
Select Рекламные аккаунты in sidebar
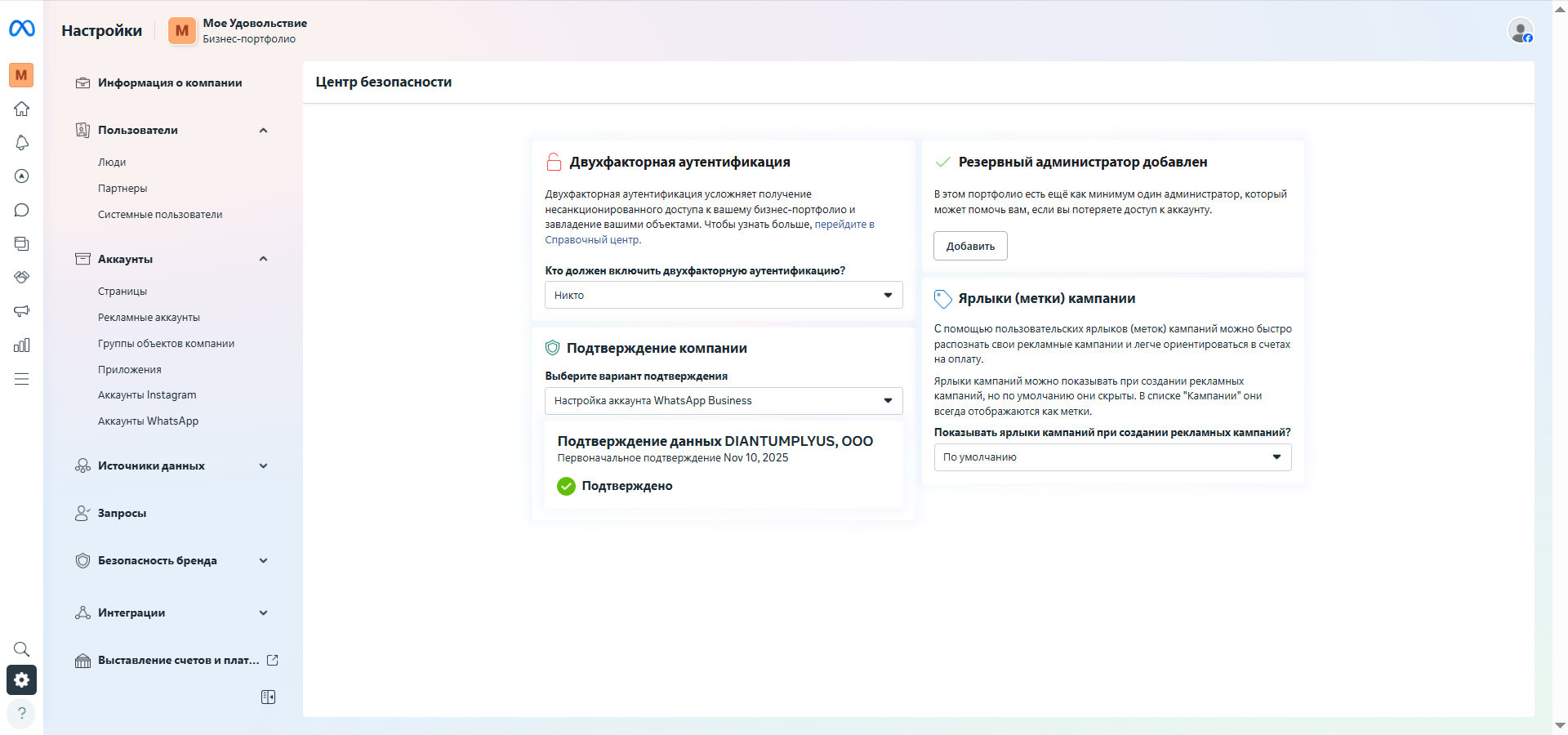(x=149, y=318)
